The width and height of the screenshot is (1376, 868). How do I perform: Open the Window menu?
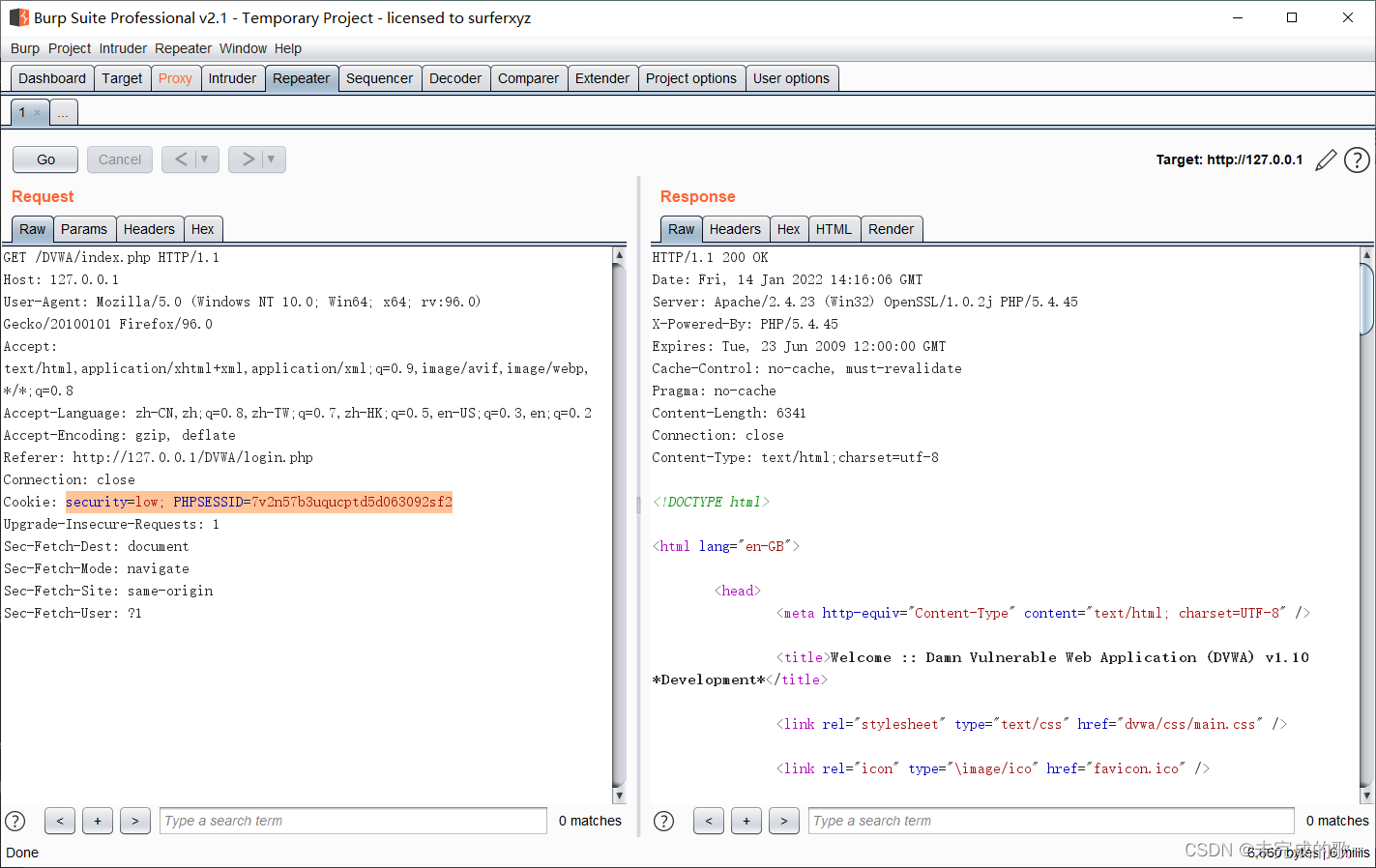coord(243,48)
